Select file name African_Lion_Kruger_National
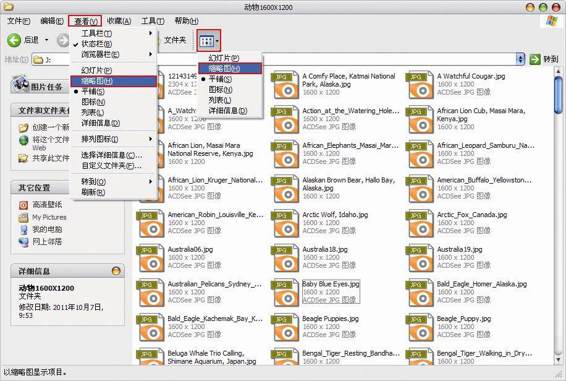Screen dimensions: 566x381 [x=215, y=180]
